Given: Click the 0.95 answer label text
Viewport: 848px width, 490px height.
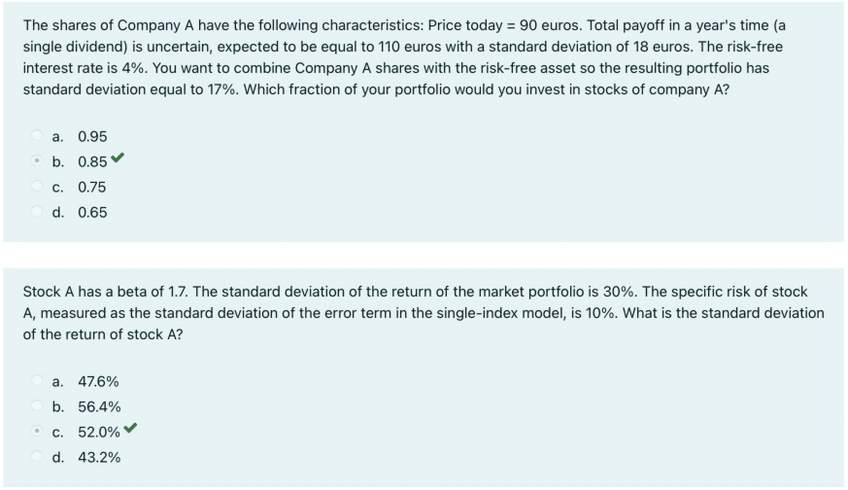Looking at the screenshot, I should pos(92,137).
